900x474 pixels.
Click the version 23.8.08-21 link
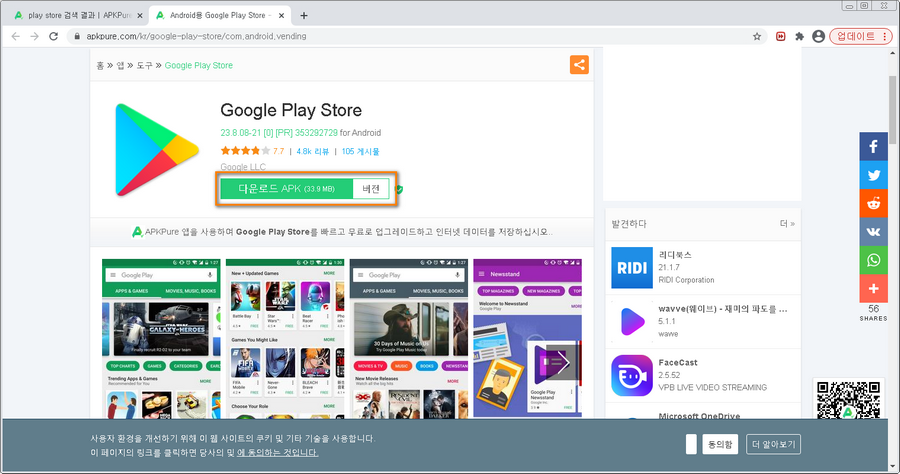pyautogui.click(x=279, y=133)
